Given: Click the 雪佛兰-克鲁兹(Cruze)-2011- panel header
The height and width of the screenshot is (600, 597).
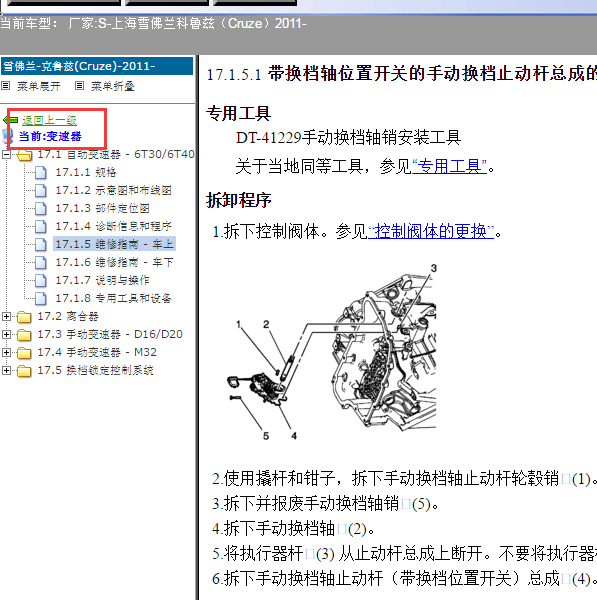Looking at the screenshot, I should (x=97, y=66).
